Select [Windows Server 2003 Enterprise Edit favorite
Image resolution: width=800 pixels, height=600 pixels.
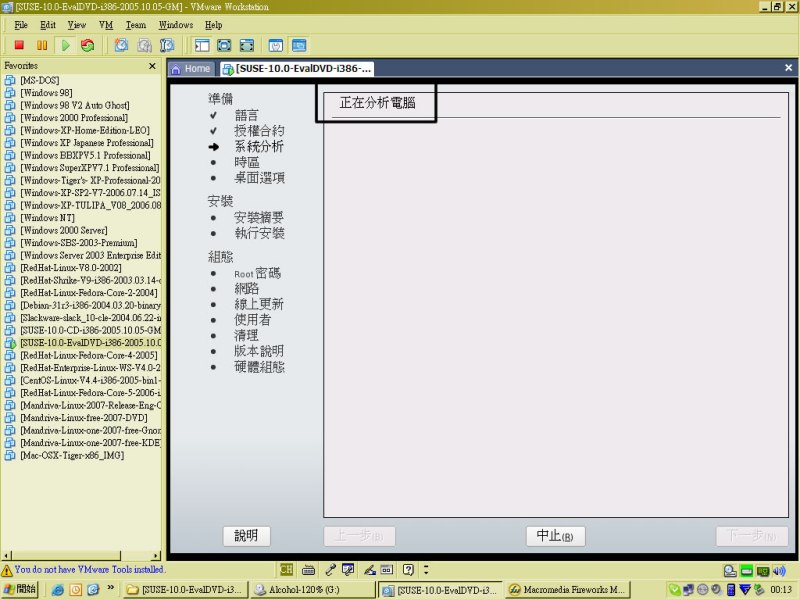[x=90, y=255]
